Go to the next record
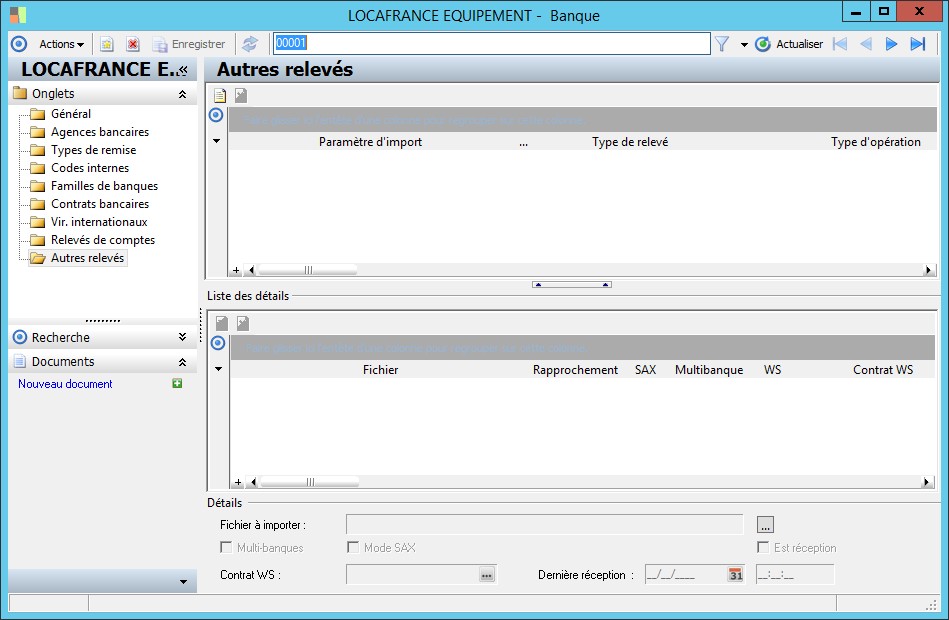Image resolution: width=949 pixels, height=620 pixels. [891, 44]
